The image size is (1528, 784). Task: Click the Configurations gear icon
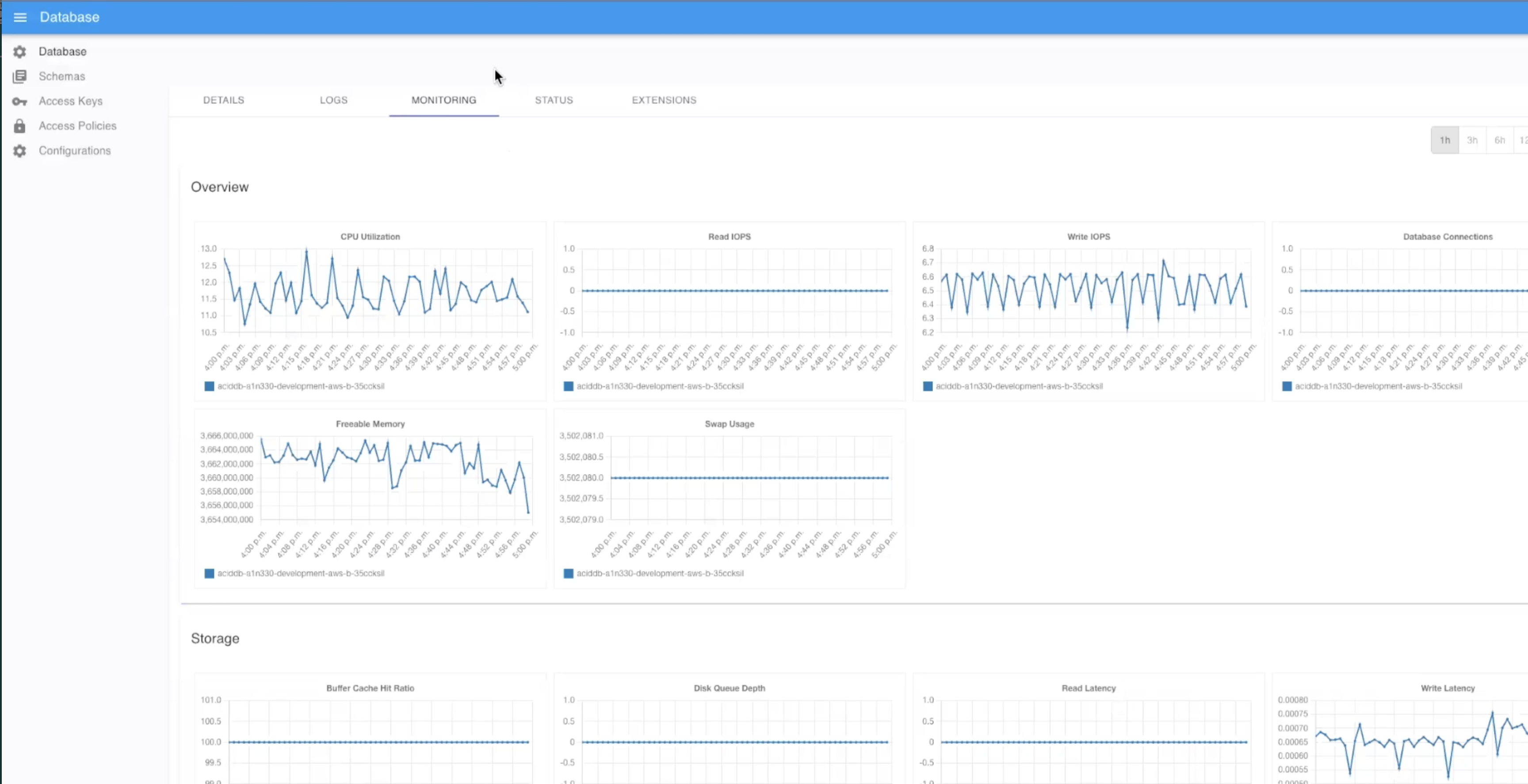(19, 151)
